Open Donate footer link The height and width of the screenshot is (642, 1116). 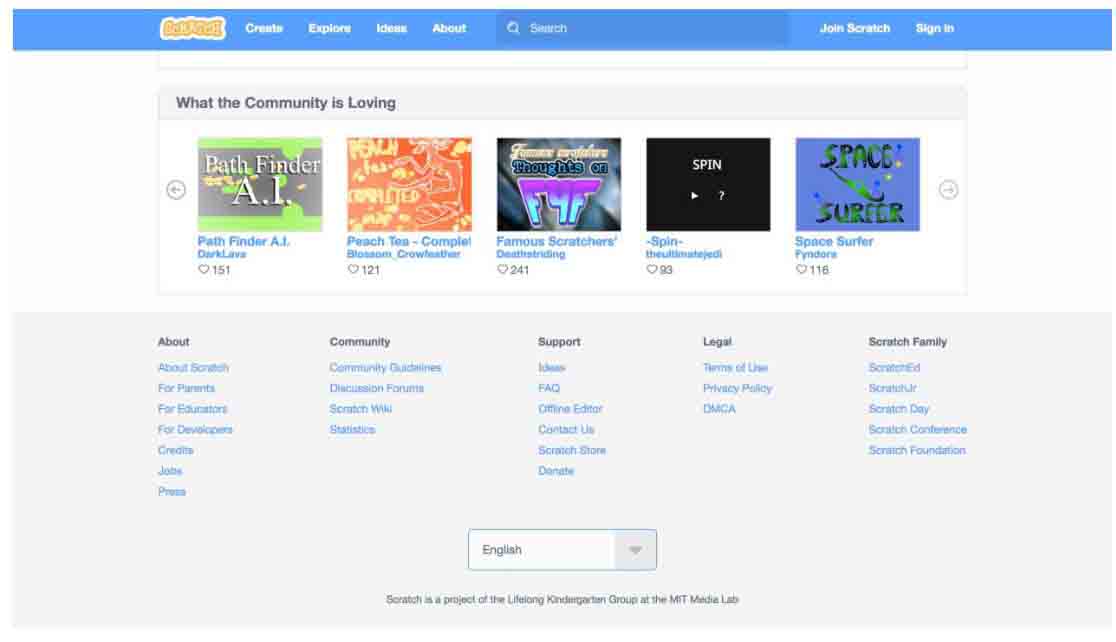[x=556, y=471]
